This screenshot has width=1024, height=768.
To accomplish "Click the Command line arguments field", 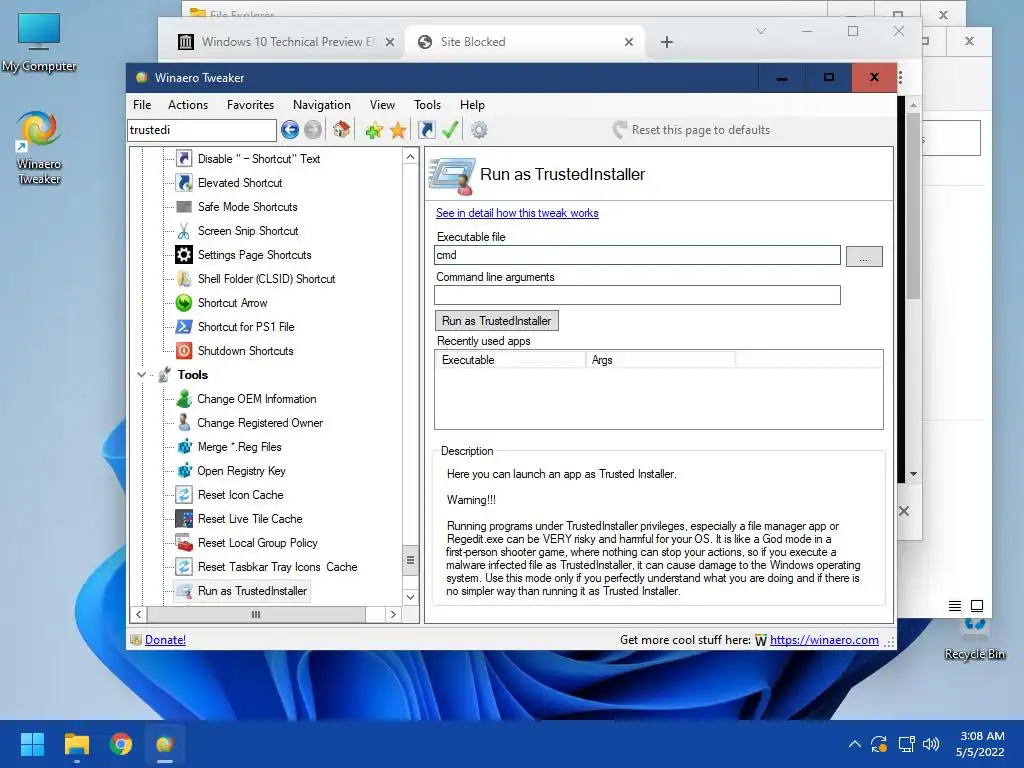I will click(637, 295).
